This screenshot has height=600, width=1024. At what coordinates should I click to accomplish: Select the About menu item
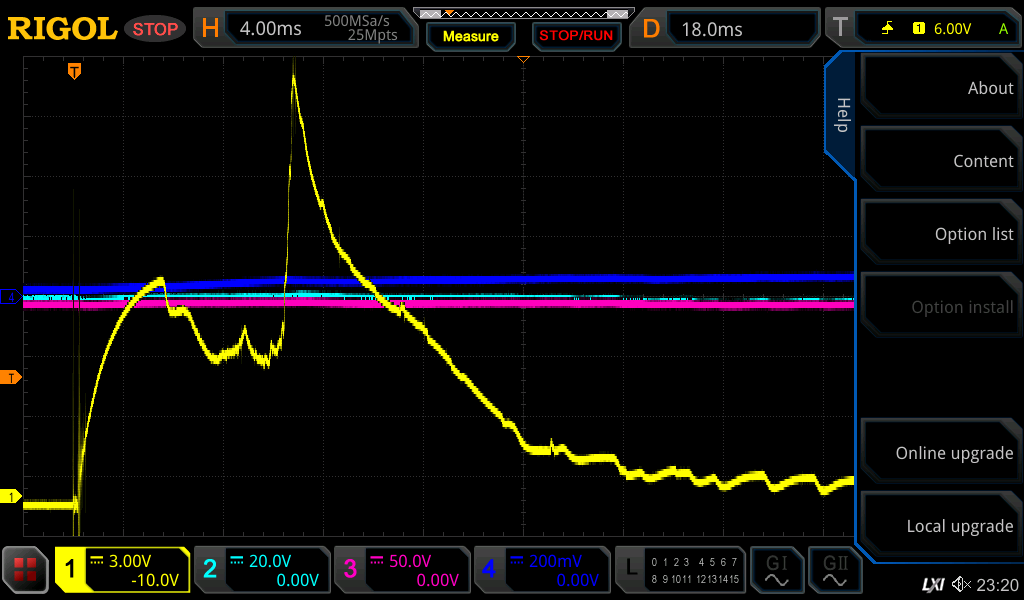coord(939,88)
